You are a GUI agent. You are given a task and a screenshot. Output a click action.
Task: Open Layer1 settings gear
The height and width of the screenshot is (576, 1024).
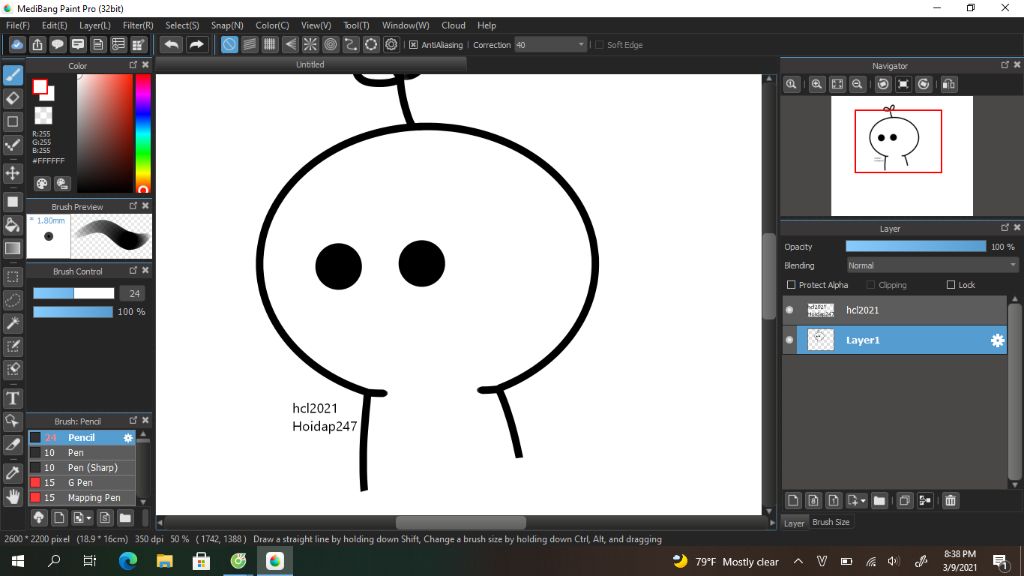tap(997, 340)
